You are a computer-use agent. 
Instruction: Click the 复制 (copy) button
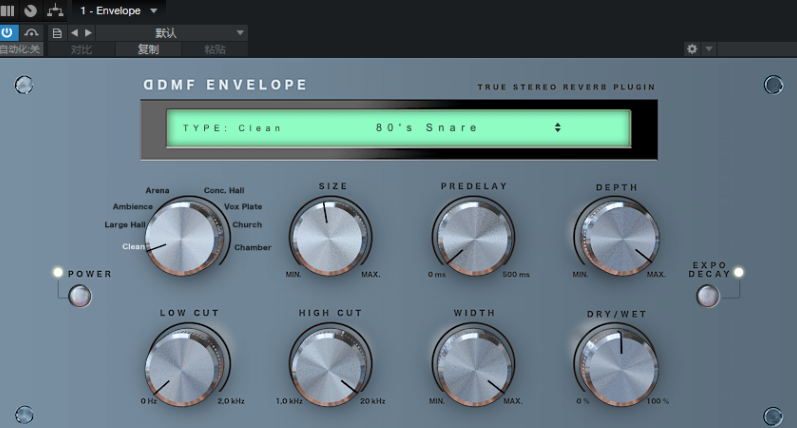(148, 49)
